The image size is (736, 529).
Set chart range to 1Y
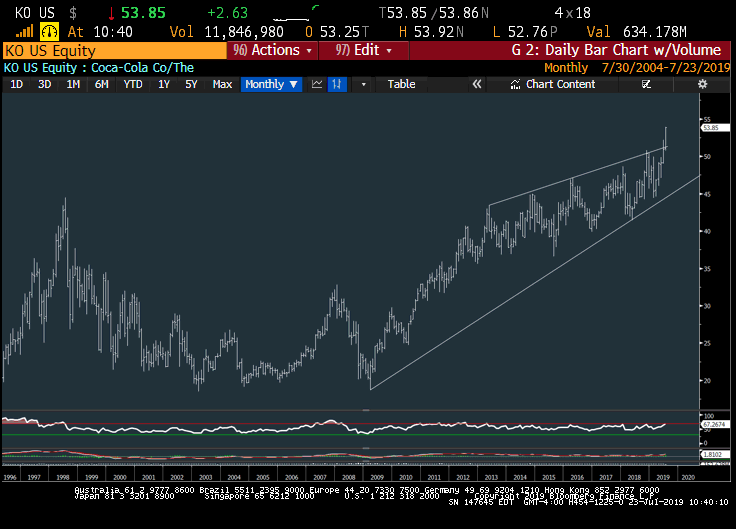point(164,84)
